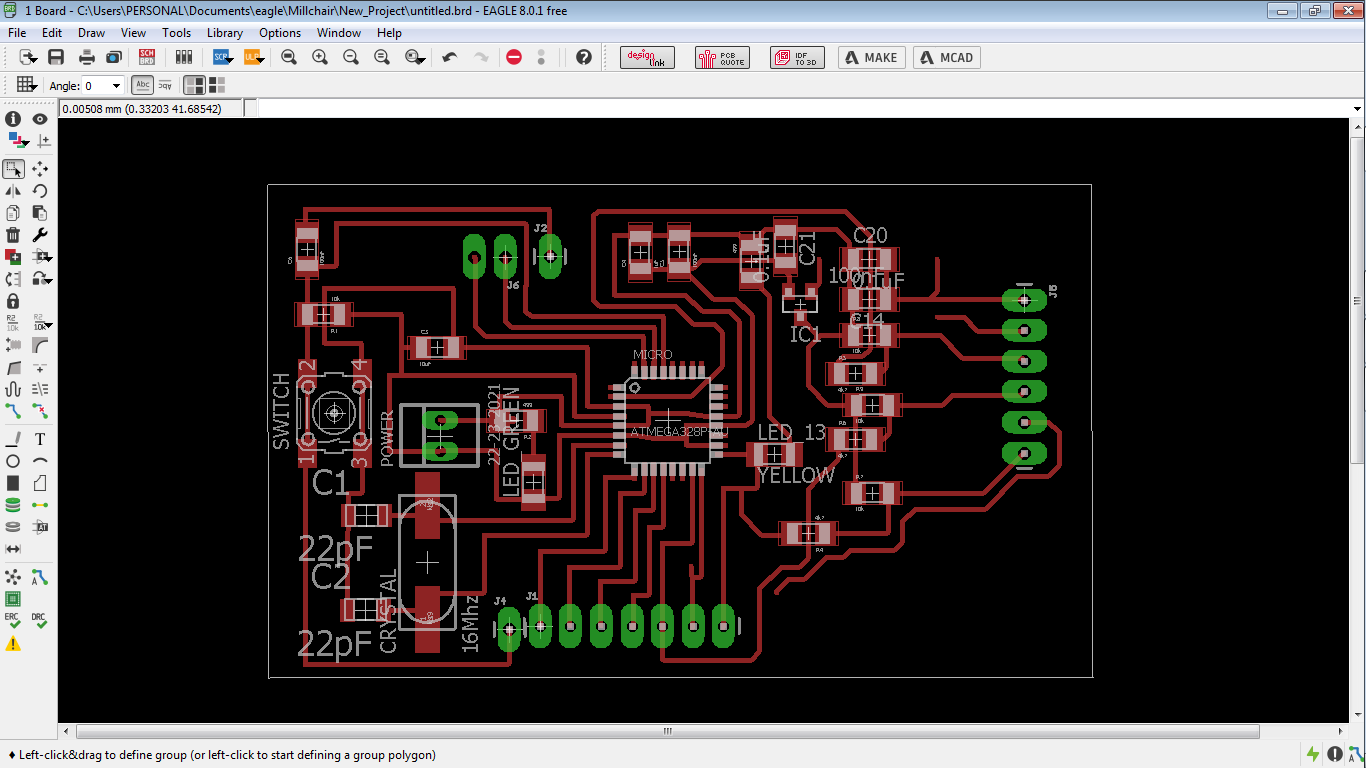Open the Edit menu
The height and width of the screenshot is (768, 1366).
(x=52, y=33)
